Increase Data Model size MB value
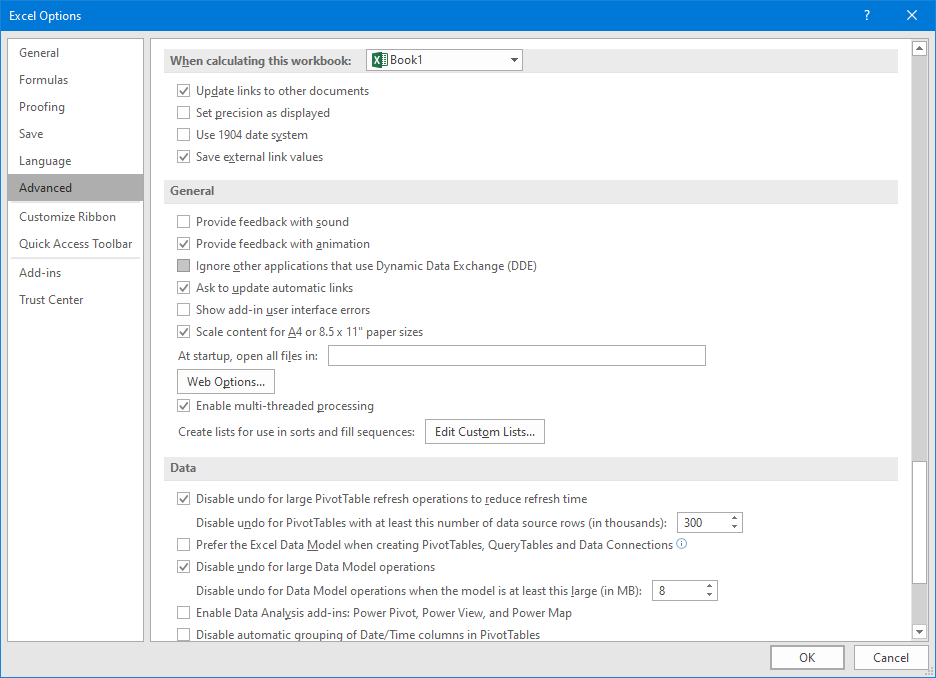This screenshot has width=936, height=678. [x=709, y=586]
